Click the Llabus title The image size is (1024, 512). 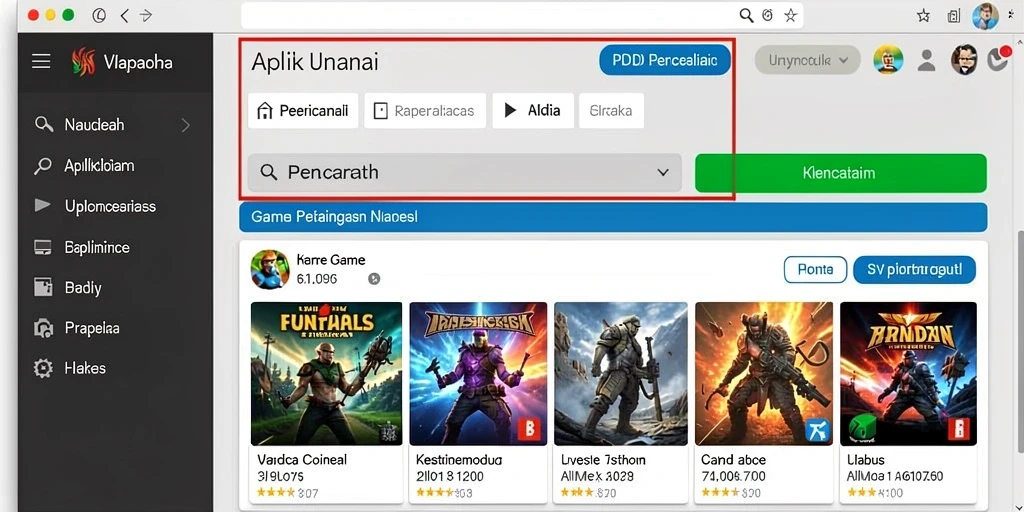point(865,460)
